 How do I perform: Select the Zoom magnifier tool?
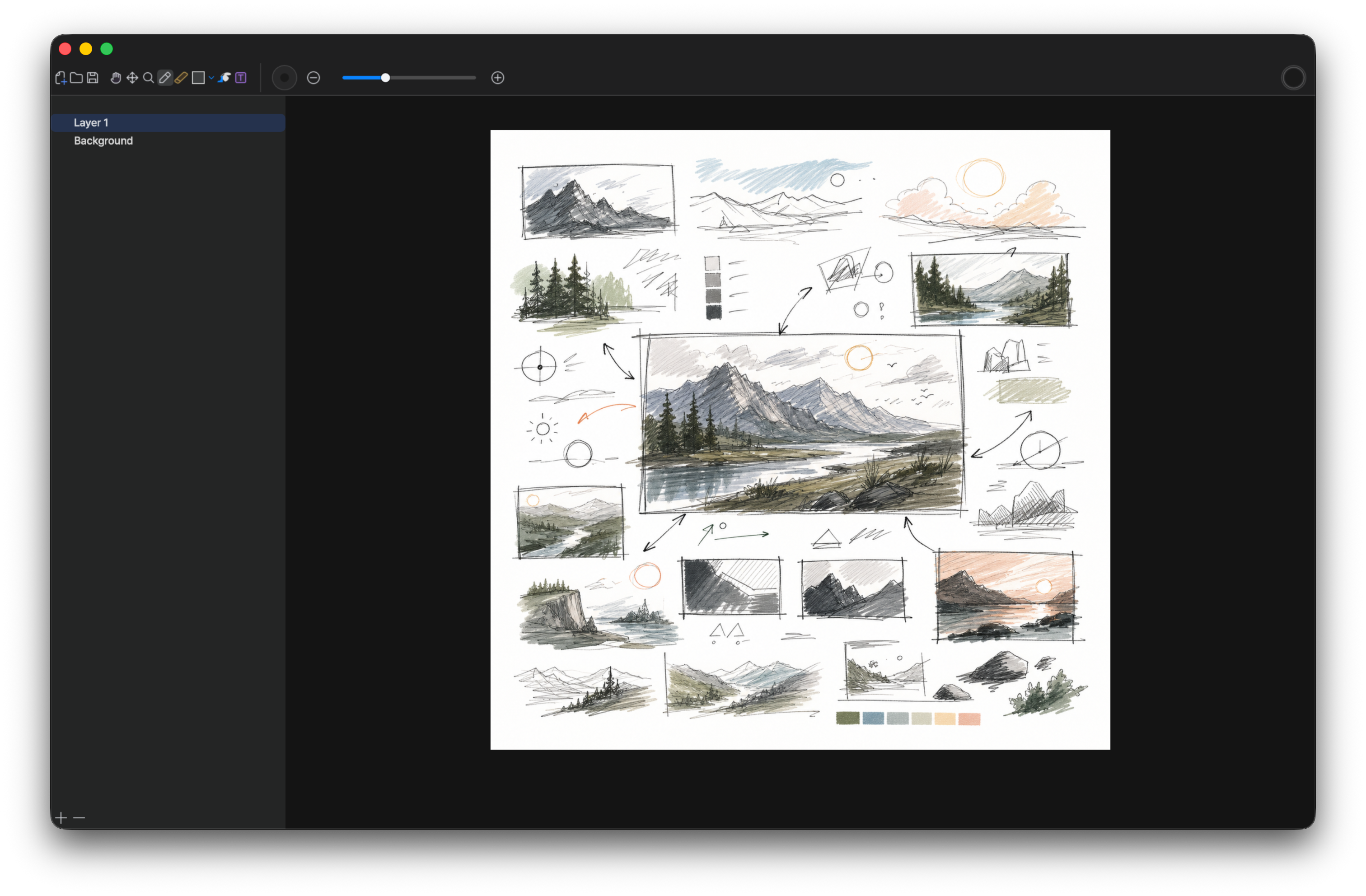tap(148, 78)
